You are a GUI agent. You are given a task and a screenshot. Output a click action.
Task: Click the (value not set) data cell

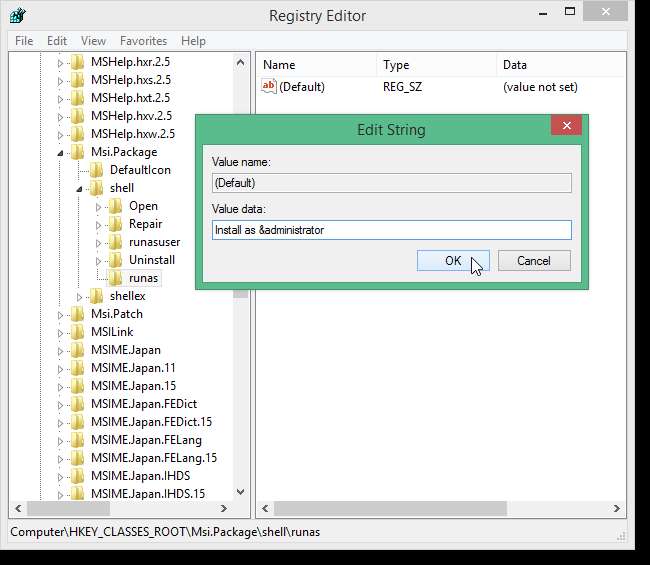pos(540,87)
